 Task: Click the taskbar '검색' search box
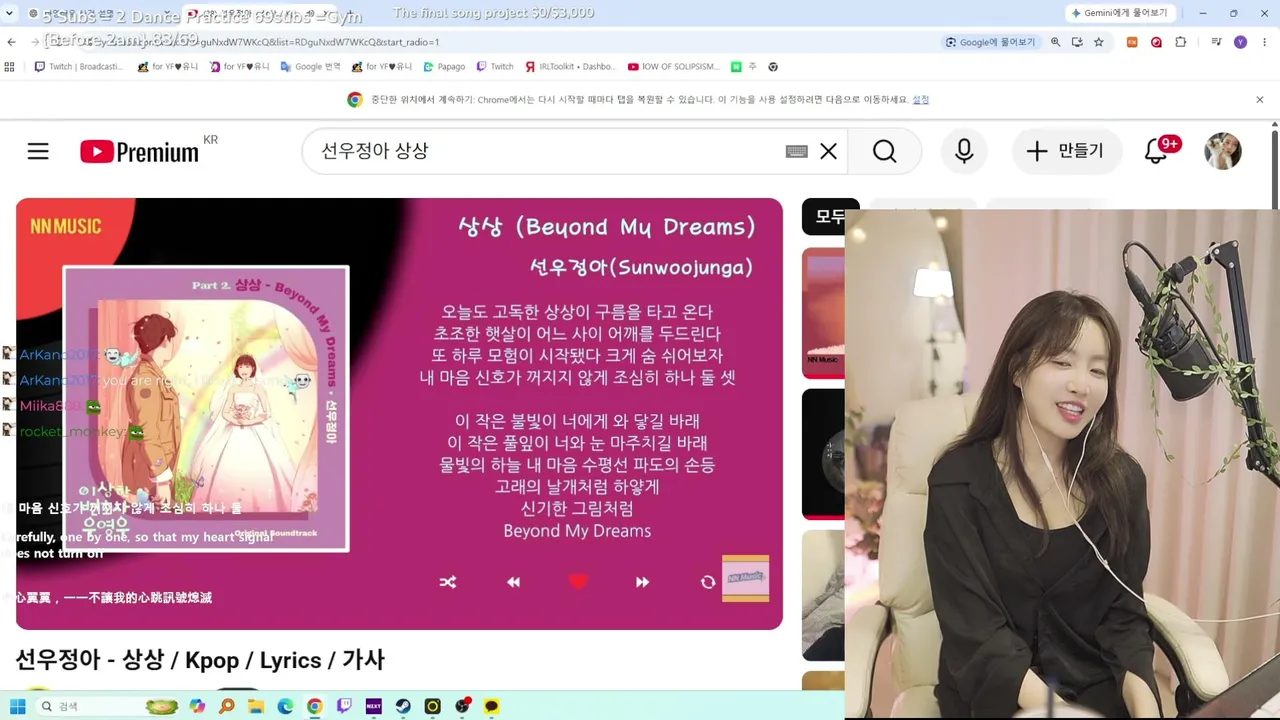point(108,706)
